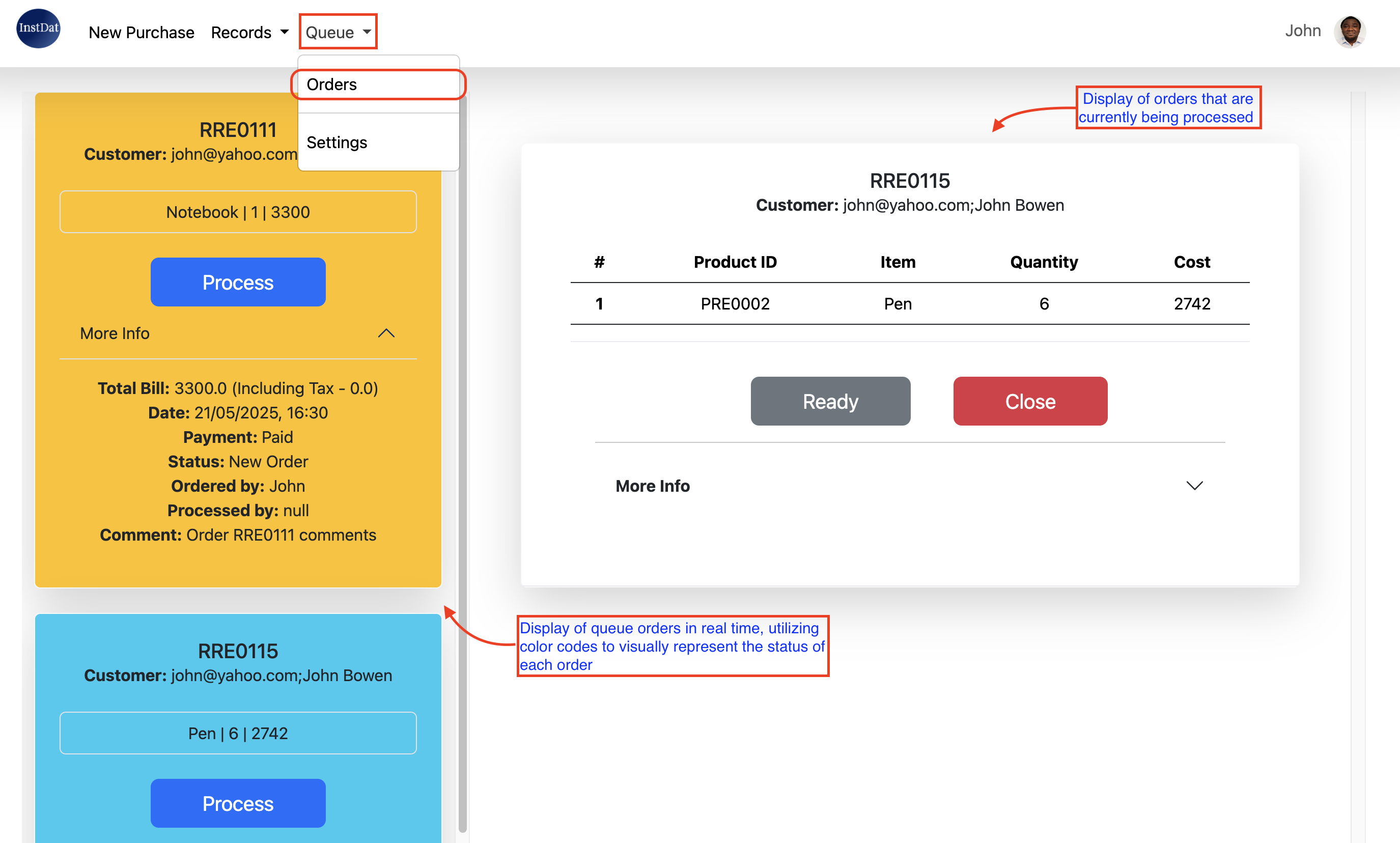1400x843 pixels.
Task: Close the RRE0115 processing panel
Action: tap(1030, 402)
